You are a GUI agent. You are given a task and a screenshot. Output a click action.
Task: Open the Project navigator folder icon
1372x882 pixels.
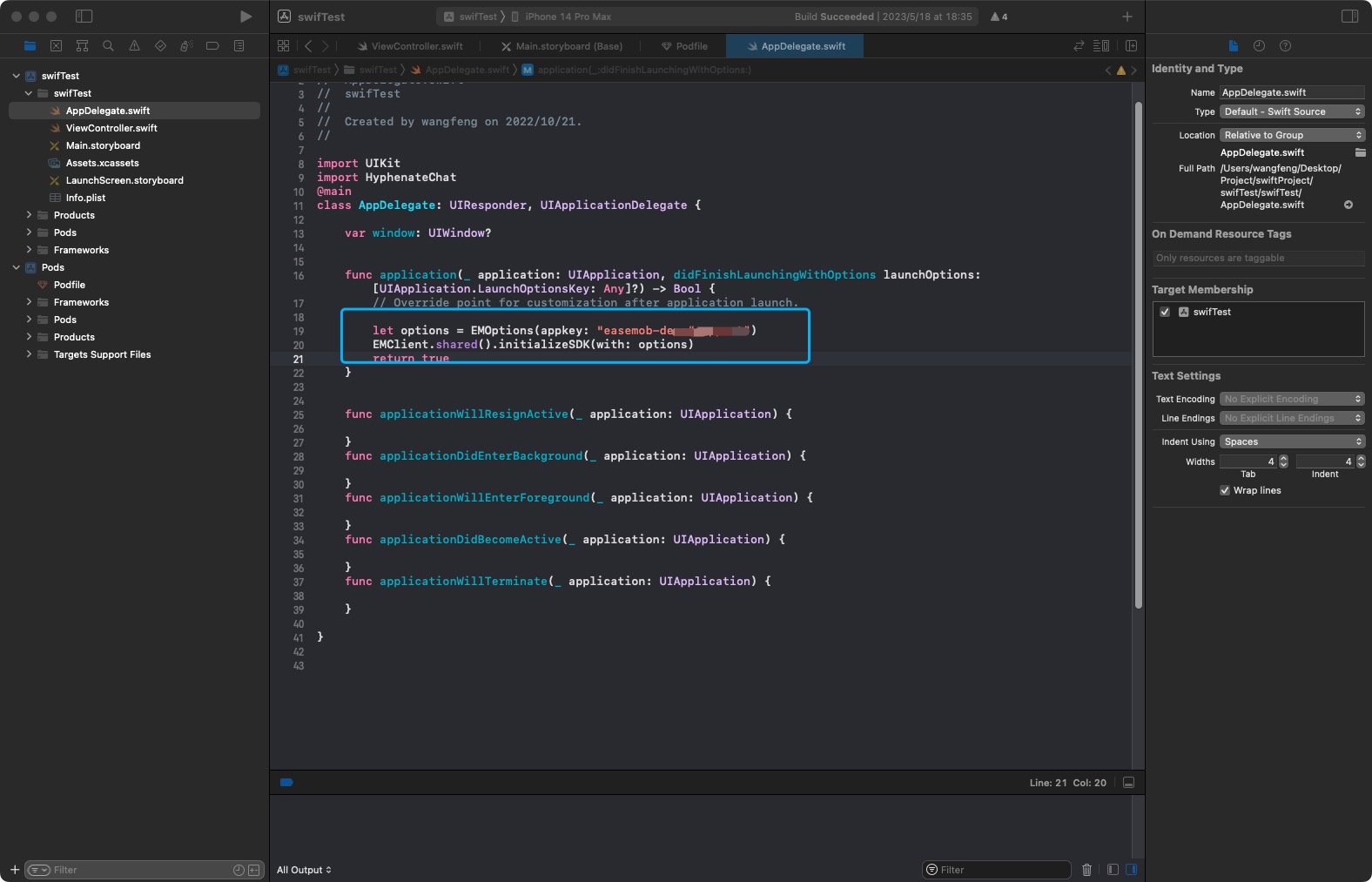tap(30, 46)
